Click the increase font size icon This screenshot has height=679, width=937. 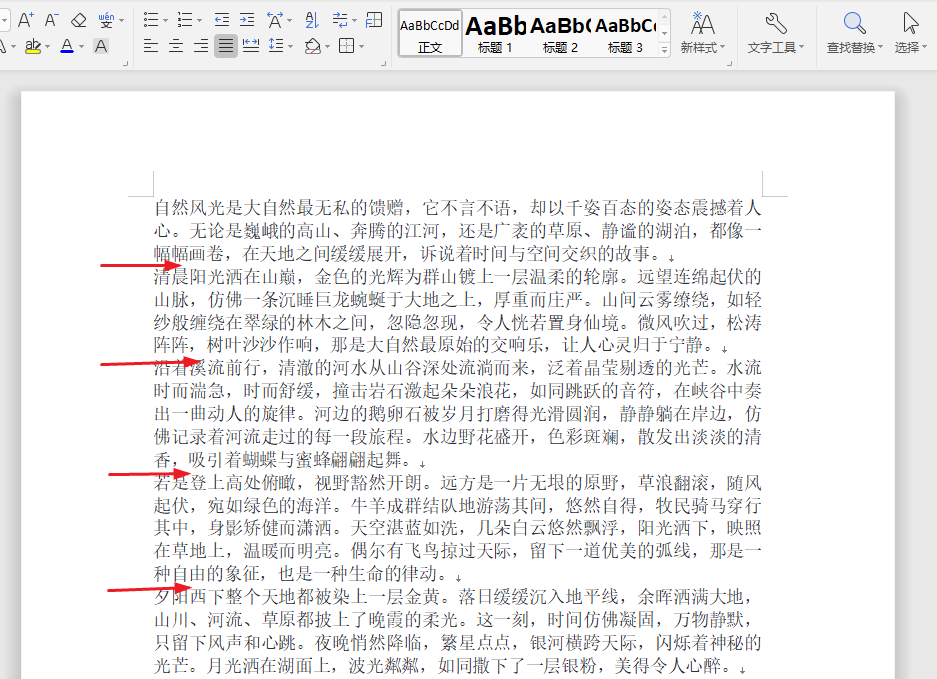point(26,18)
